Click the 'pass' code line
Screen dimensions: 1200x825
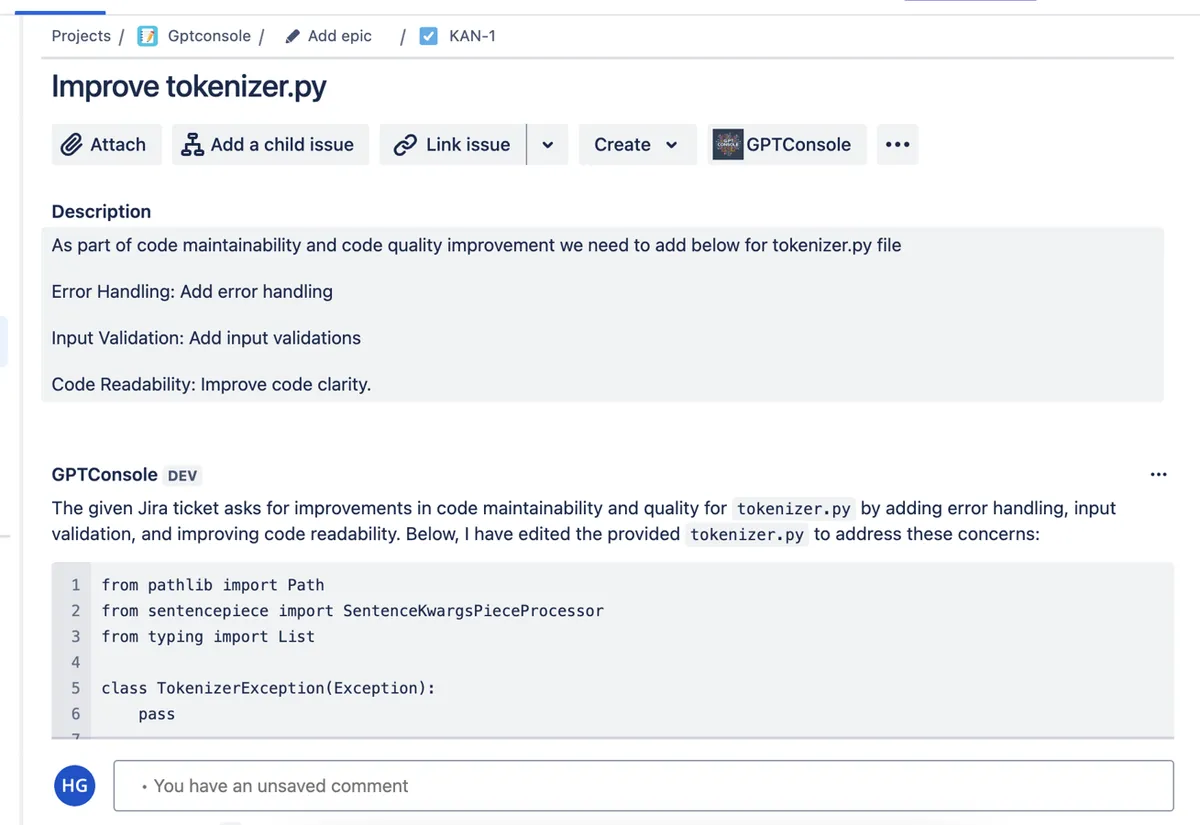(x=157, y=714)
